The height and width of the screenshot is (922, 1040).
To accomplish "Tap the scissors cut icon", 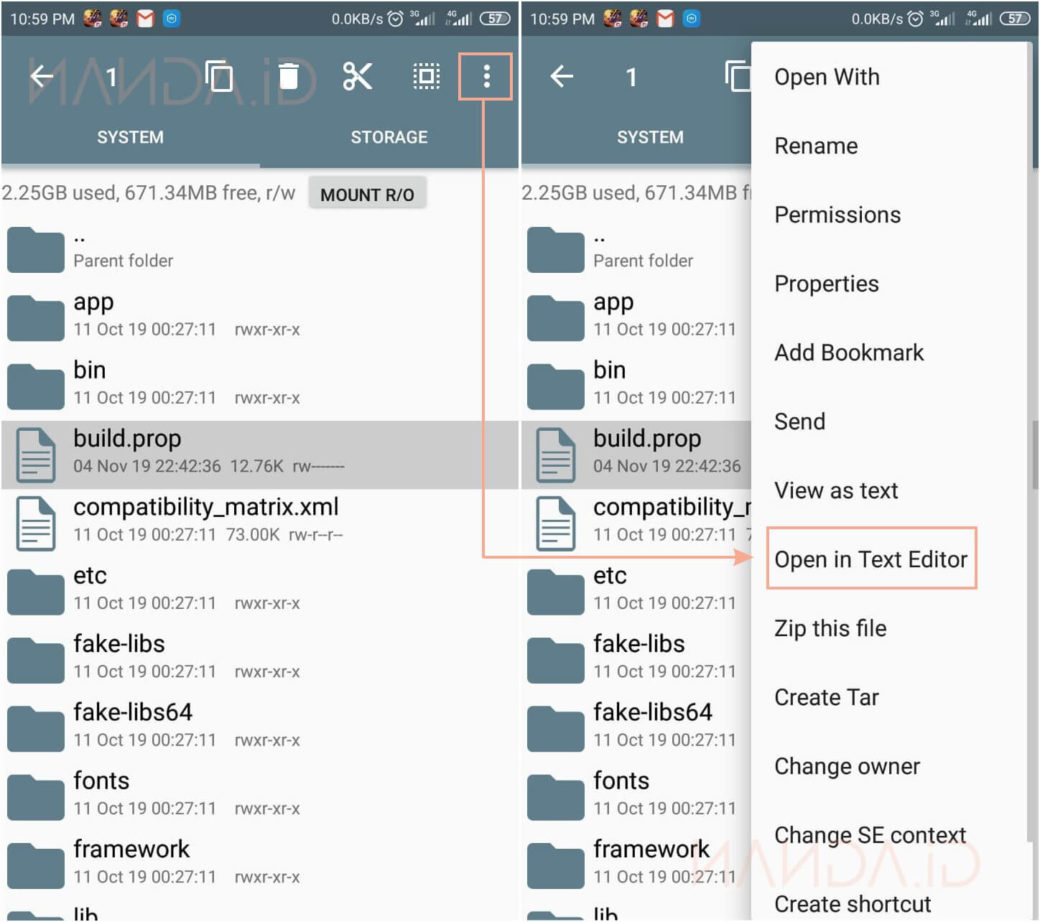I will pos(357,77).
